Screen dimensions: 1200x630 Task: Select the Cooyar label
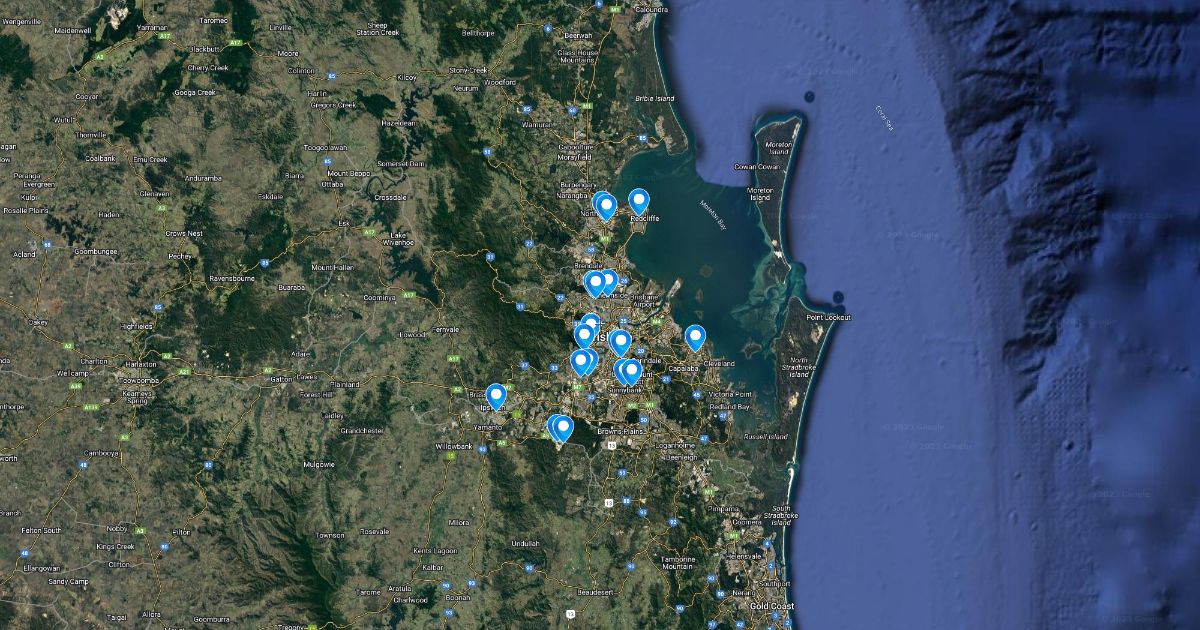point(88,96)
